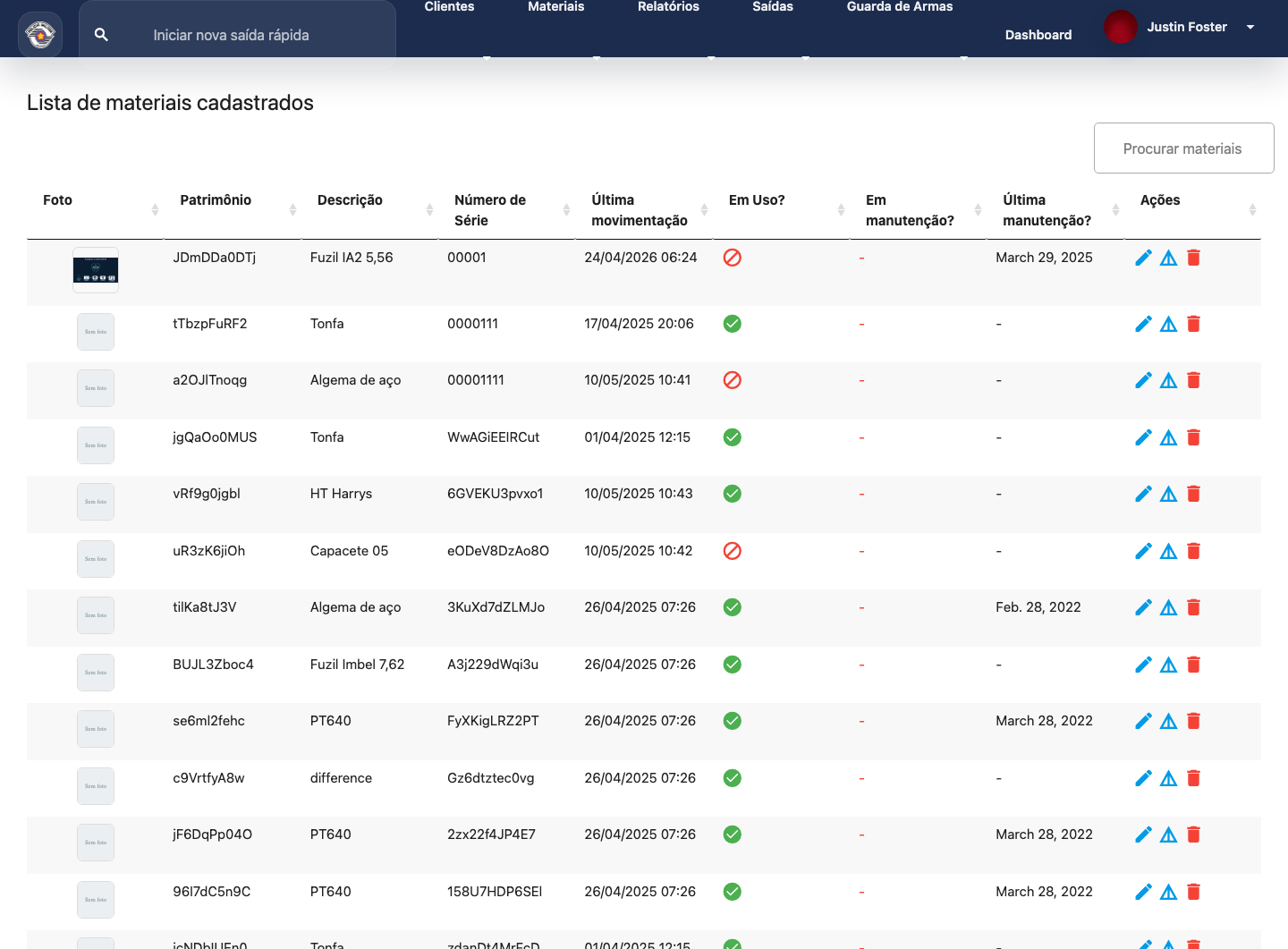Viewport: 1288px width, 949px height.
Task: Sort by Em manutenção? column
Action: pos(918,210)
